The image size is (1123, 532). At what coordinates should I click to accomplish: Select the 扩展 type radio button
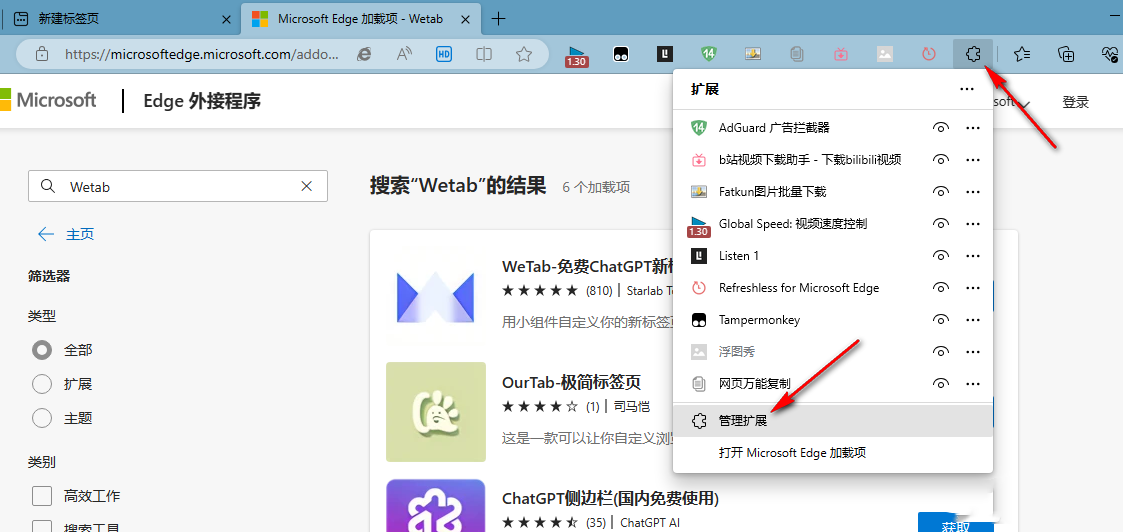(42, 384)
